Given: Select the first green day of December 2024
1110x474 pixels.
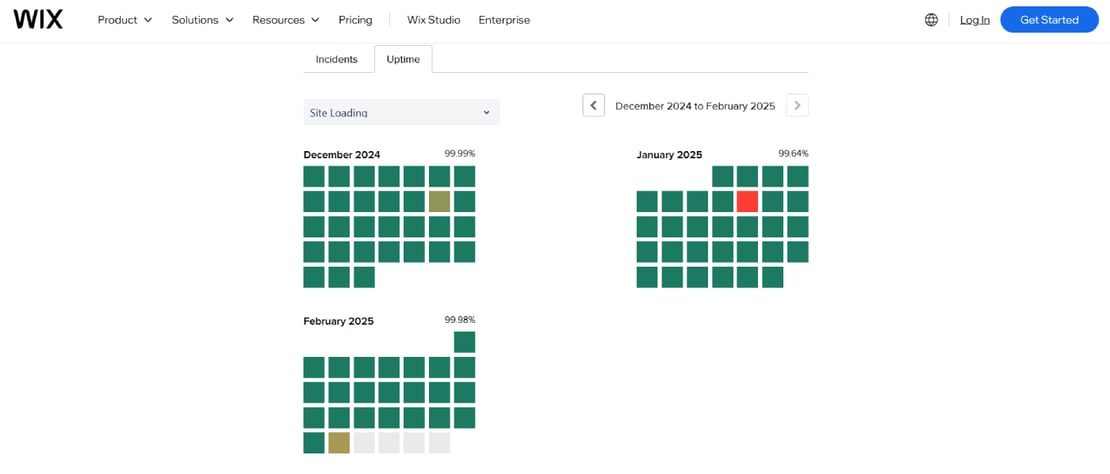Looking at the screenshot, I should tap(314, 176).
